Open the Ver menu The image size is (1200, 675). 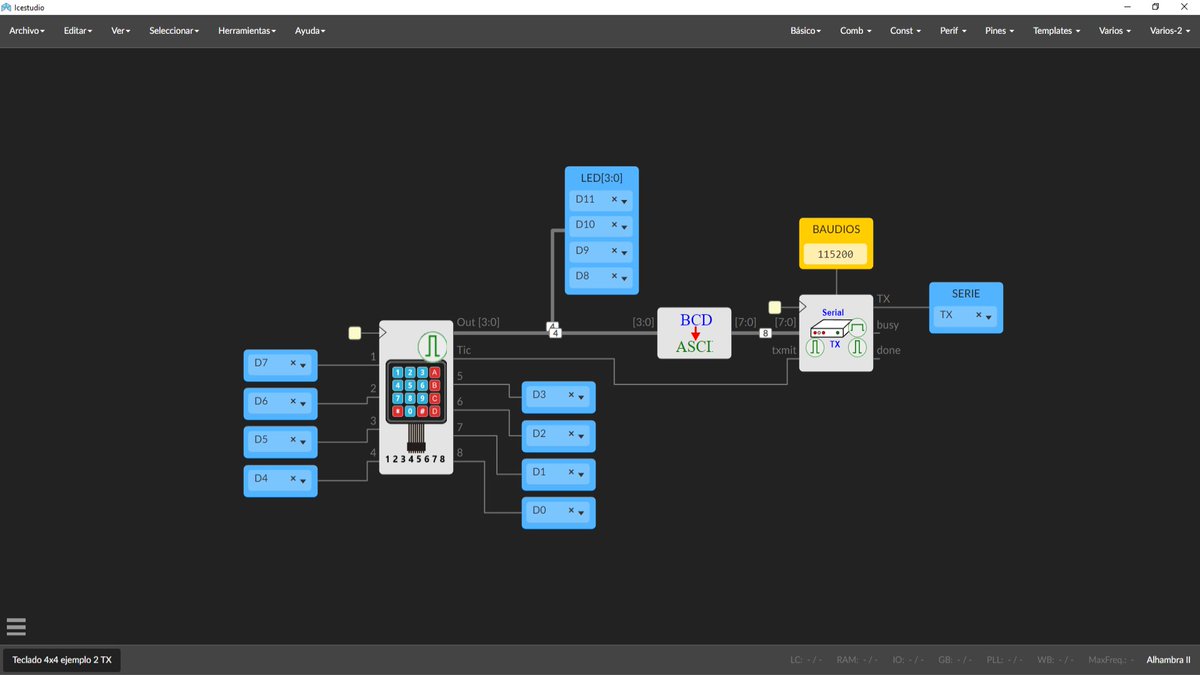click(121, 31)
